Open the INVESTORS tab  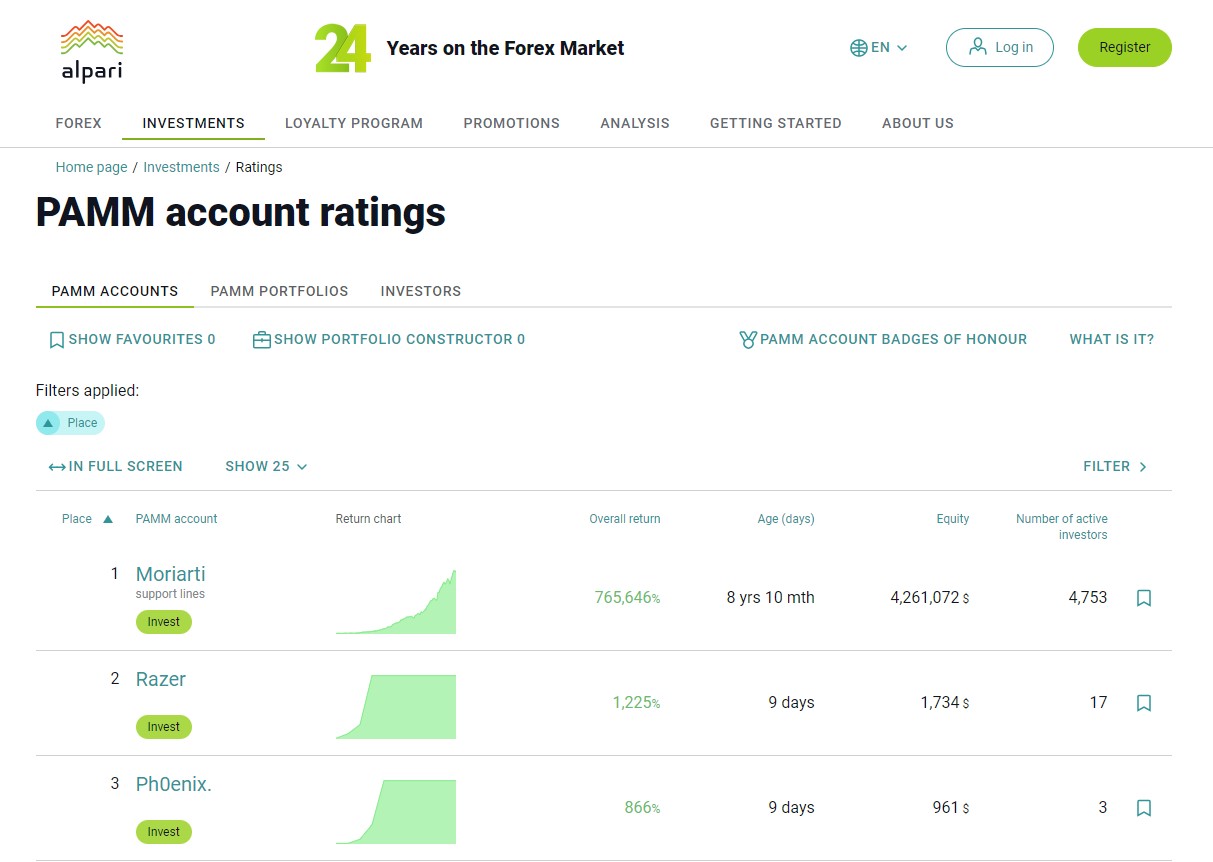(x=420, y=291)
